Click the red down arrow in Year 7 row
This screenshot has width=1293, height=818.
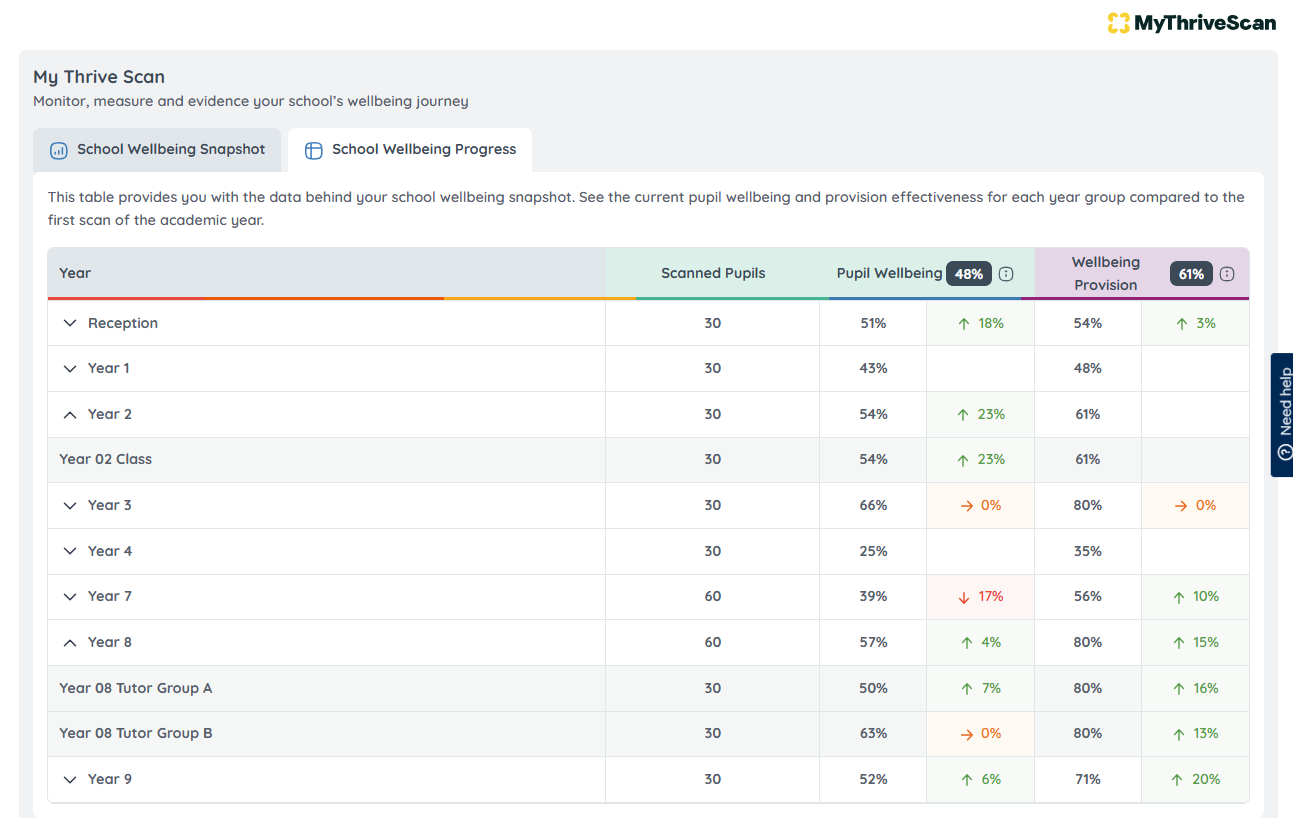[x=962, y=596]
